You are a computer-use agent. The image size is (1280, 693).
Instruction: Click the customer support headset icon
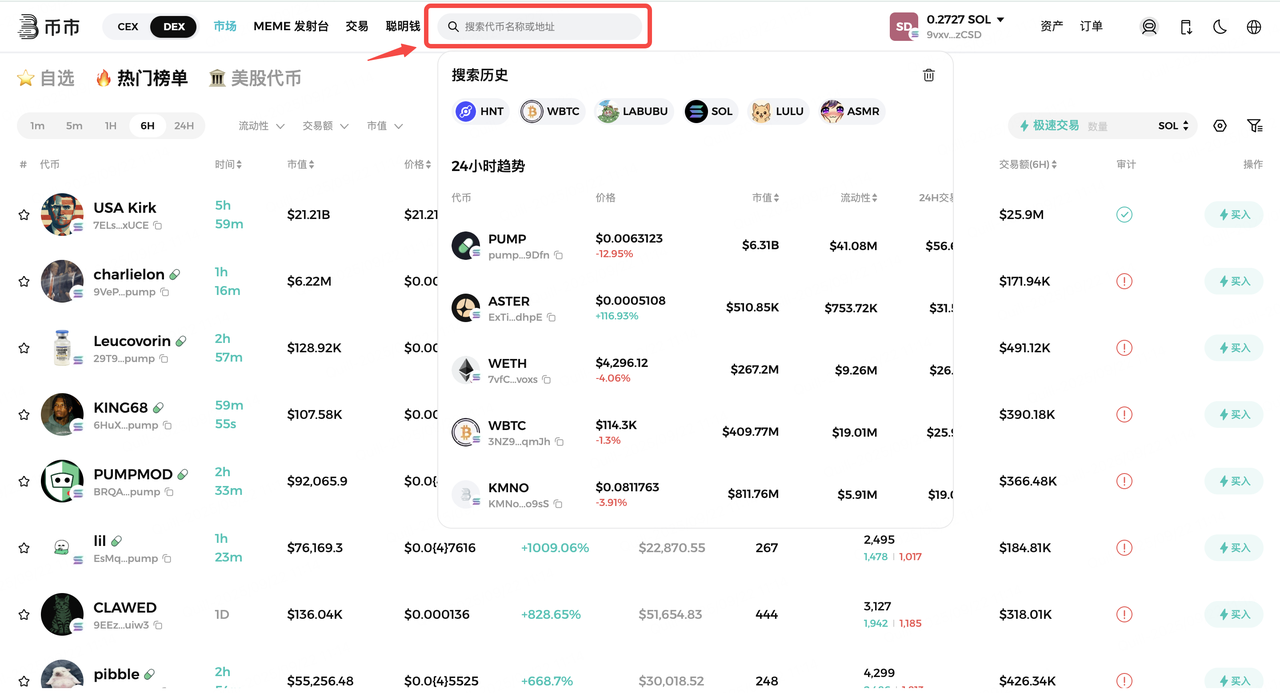pos(1149,27)
